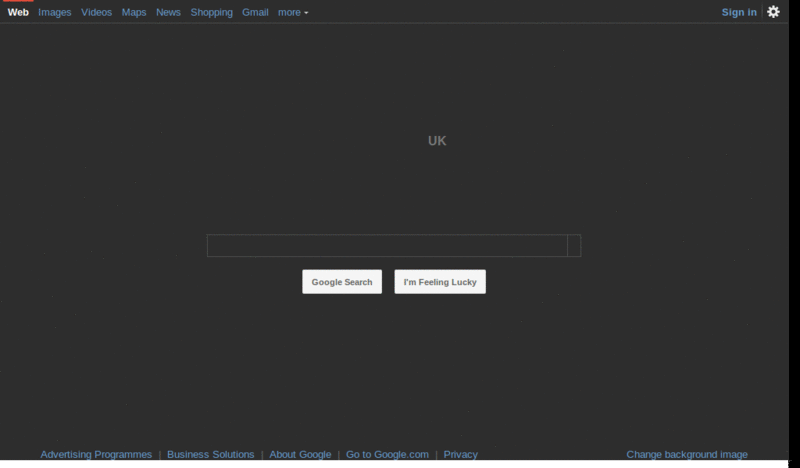Click Change background image
800x468 pixels.
(x=687, y=454)
